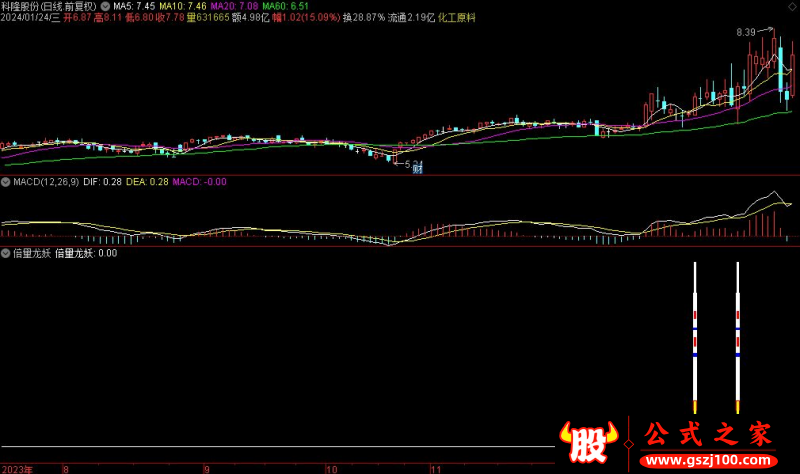The image size is (800, 474).
Task: Open the MACD indicator dropdown arrow
Action: 5,182
